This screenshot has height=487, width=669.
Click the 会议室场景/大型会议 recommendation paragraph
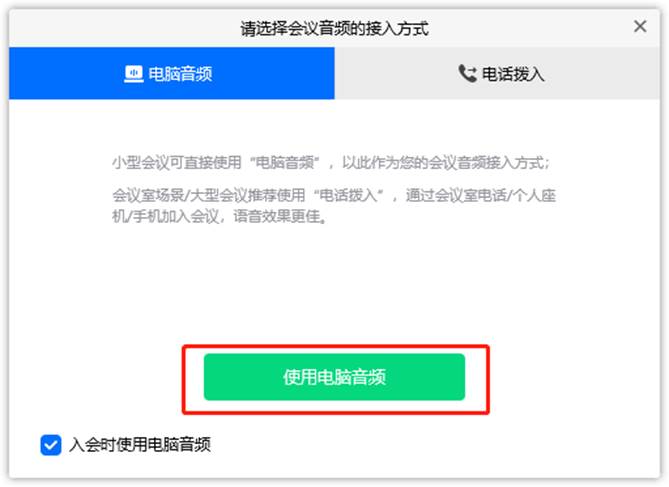pyautogui.click(x=334, y=206)
